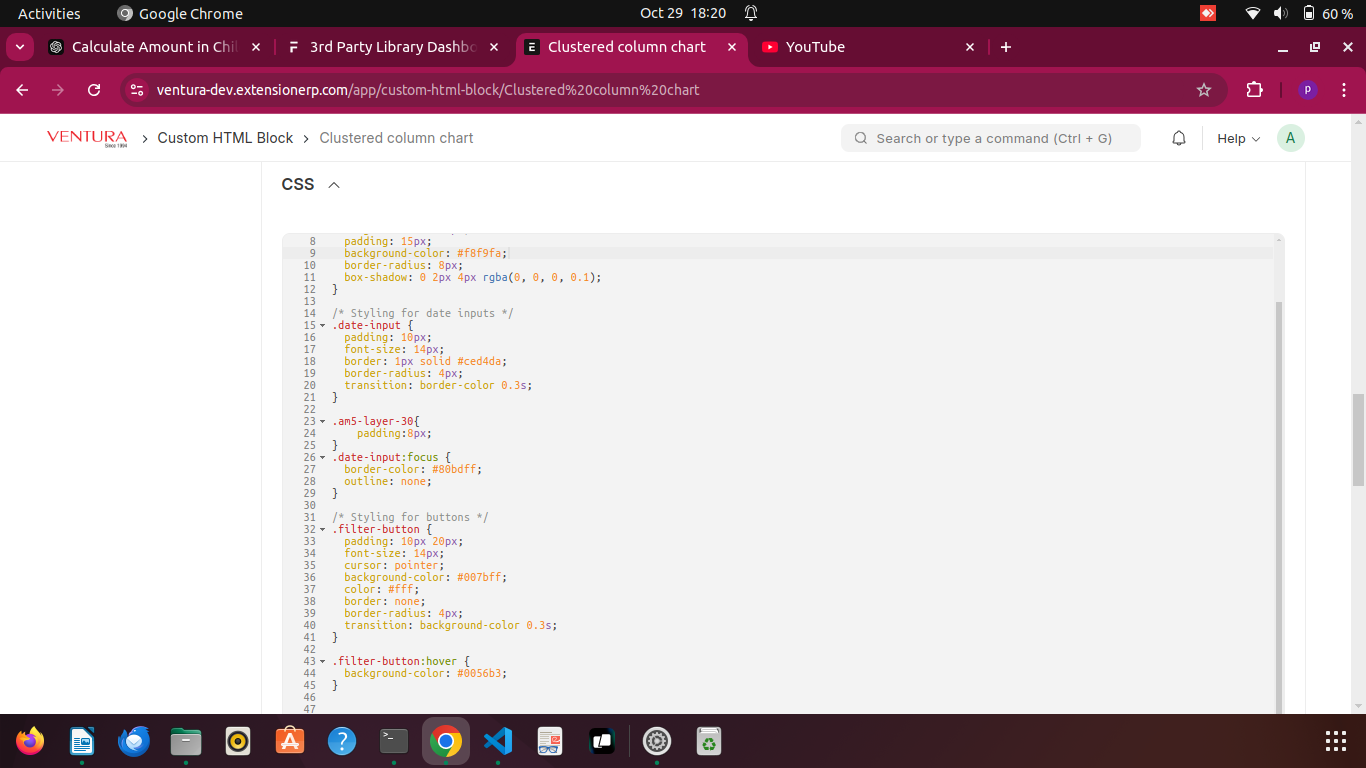Image resolution: width=1366 pixels, height=768 pixels.
Task: Open Activities overview
Action: tap(49, 13)
